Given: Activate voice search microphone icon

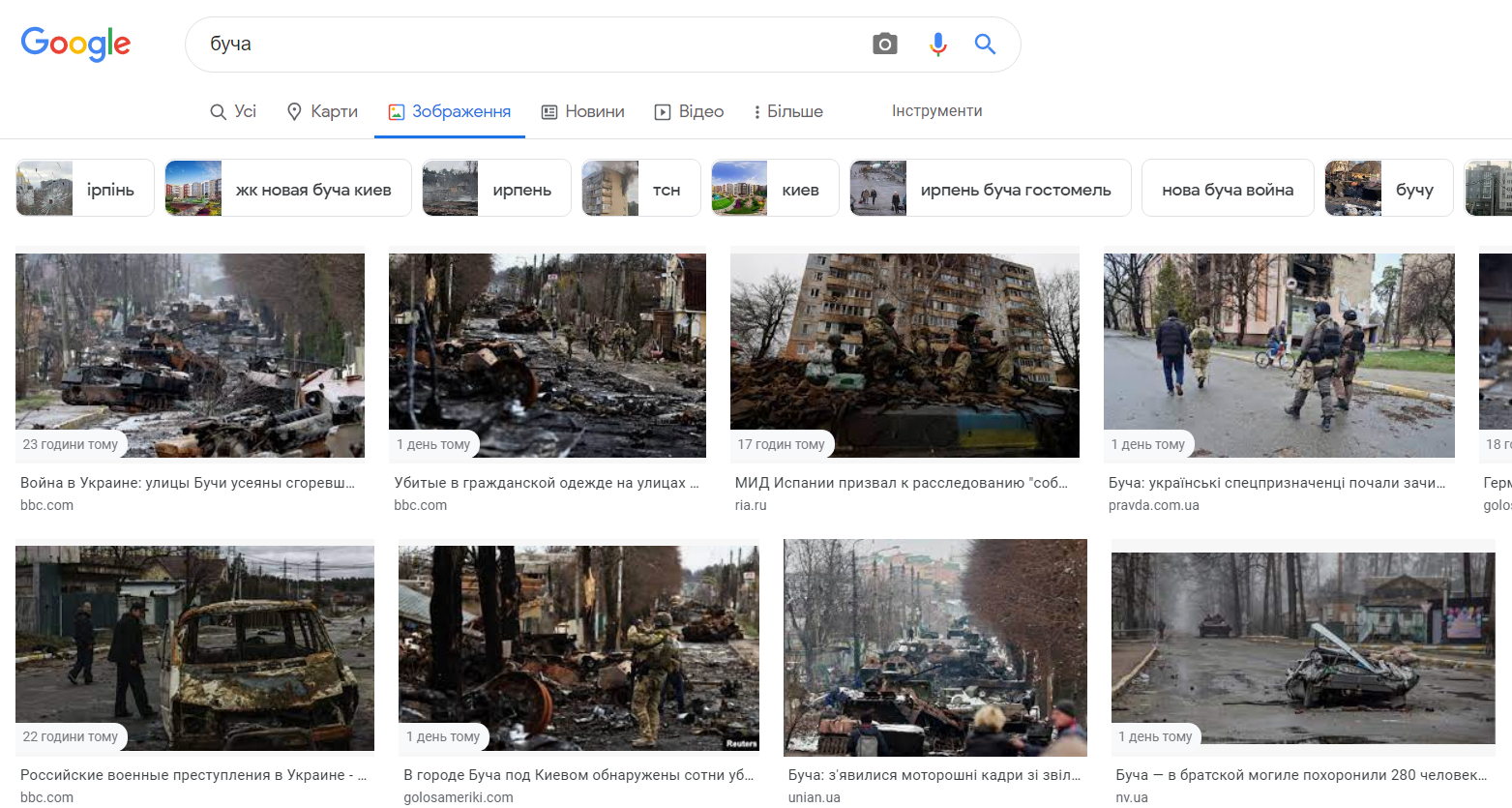Looking at the screenshot, I should [x=937, y=44].
